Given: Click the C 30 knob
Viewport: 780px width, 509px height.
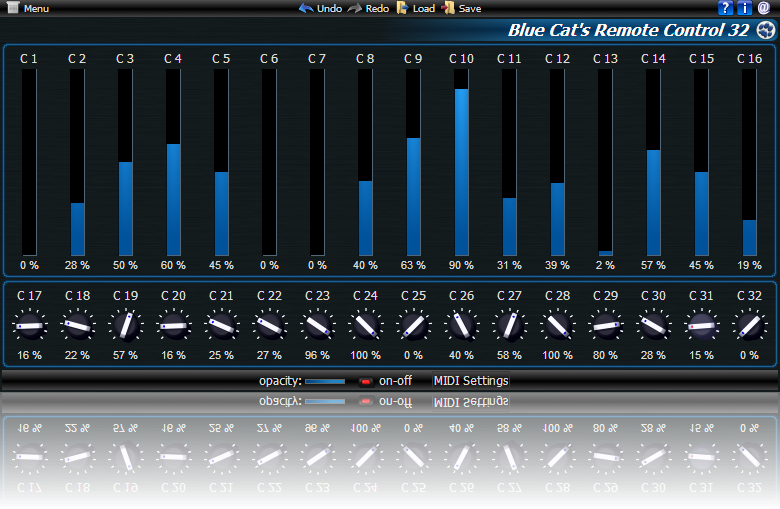Looking at the screenshot, I should (x=654, y=325).
